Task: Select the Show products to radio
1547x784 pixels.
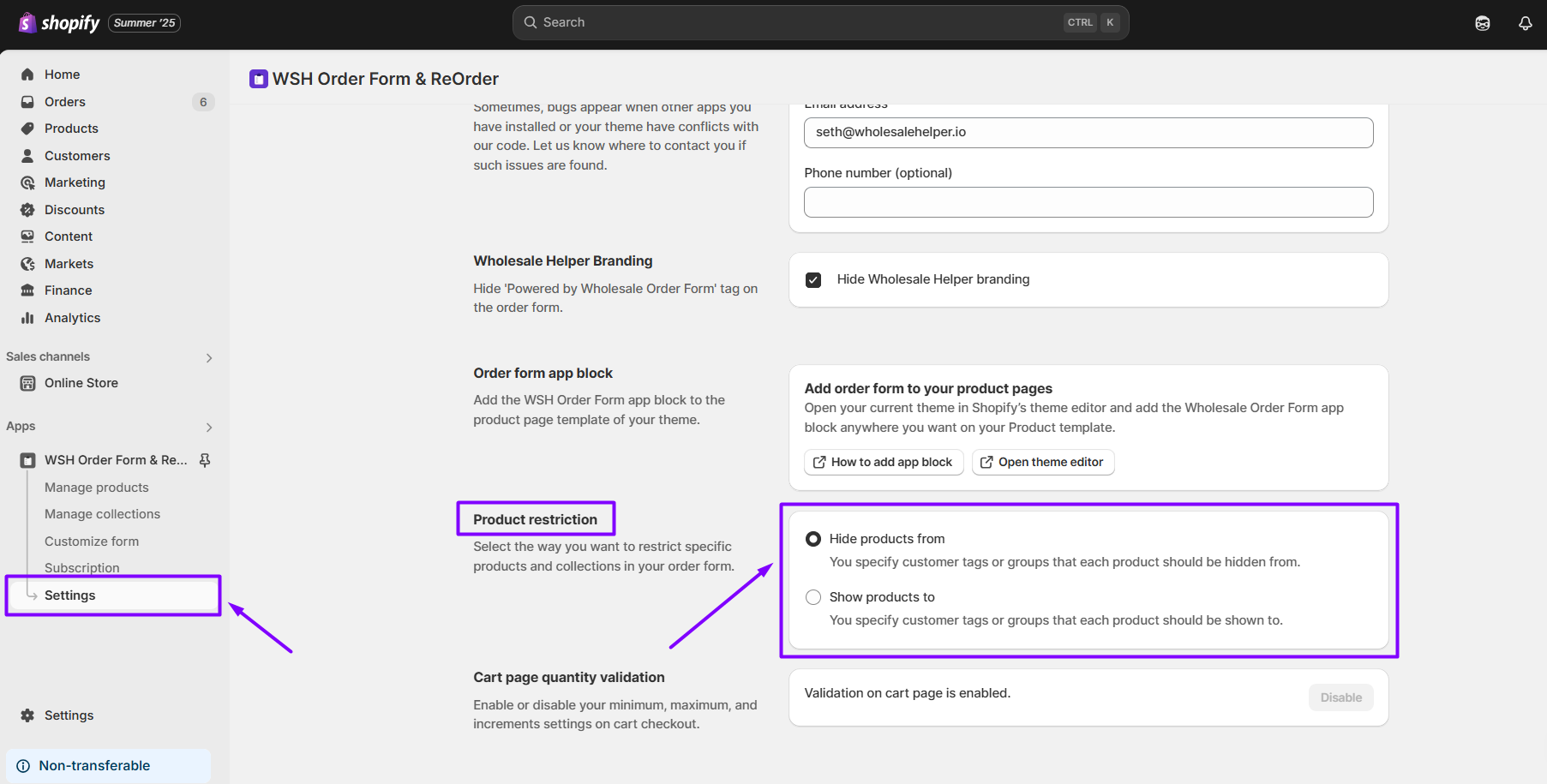Action: (x=813, y=597)
